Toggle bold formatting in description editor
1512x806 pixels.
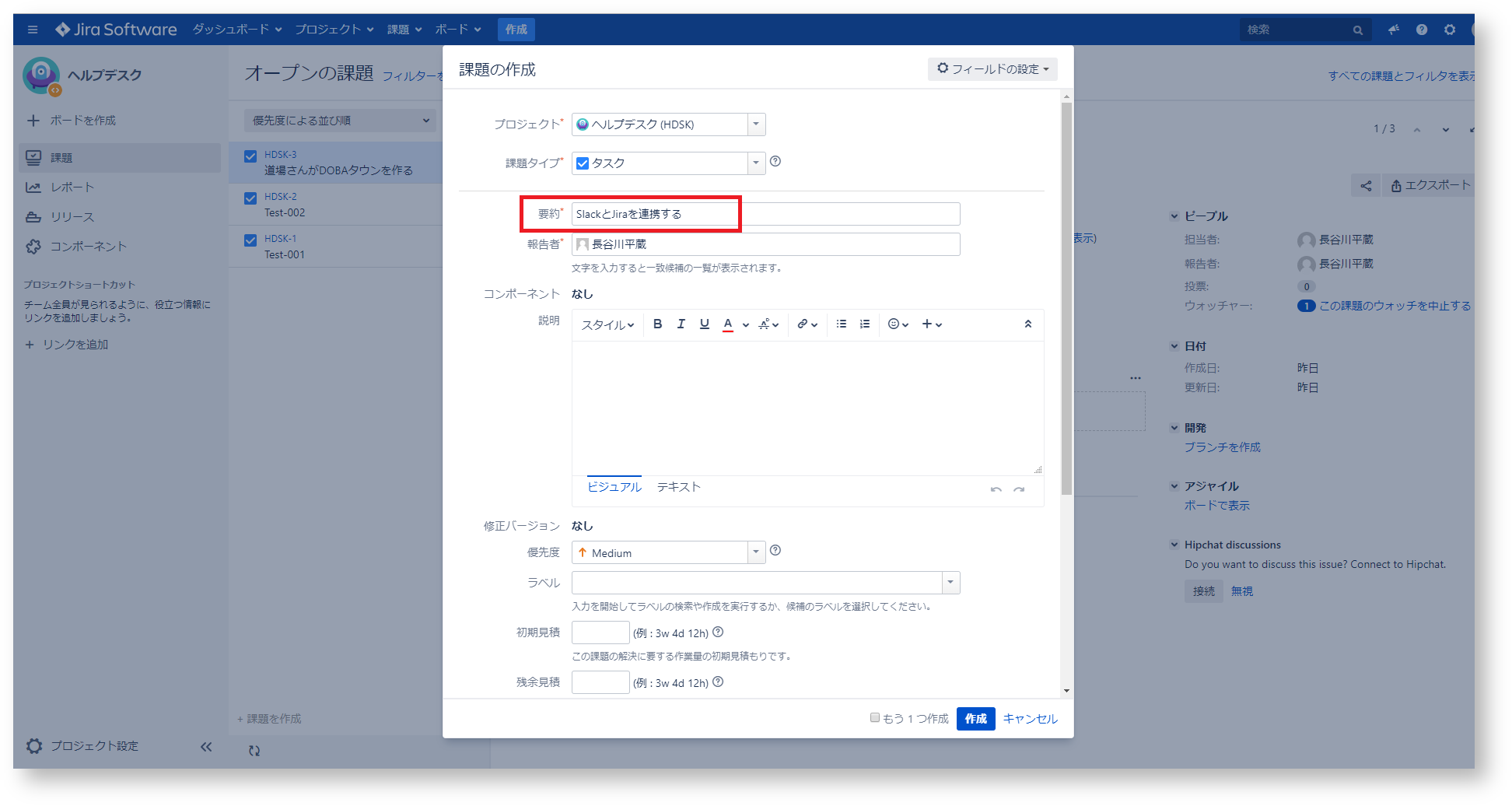coord(658,324)
